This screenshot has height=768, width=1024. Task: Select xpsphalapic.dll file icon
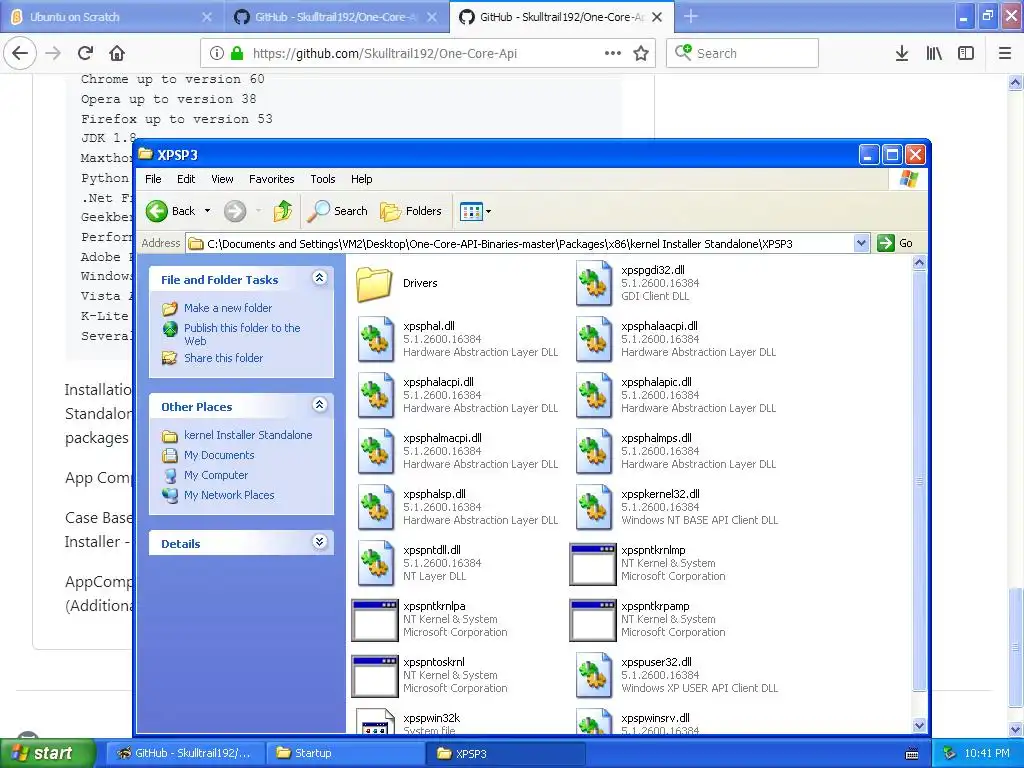coord(594,395)
